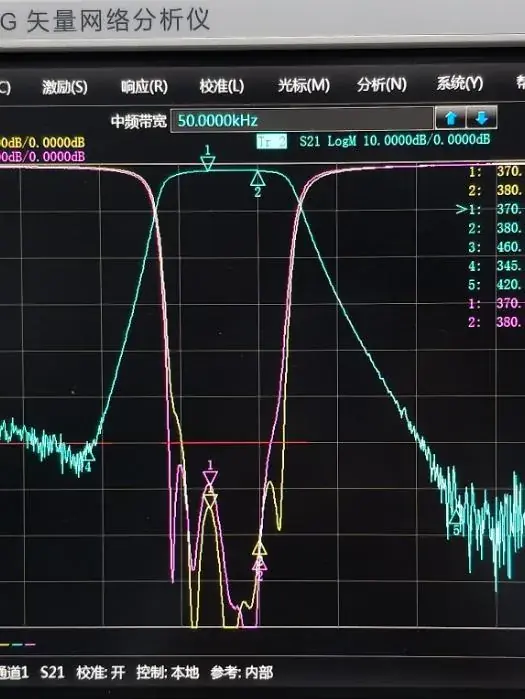Select green marker 1 on passband top
Viewport: 525px width, 699px height.
(x=208, y=159)
